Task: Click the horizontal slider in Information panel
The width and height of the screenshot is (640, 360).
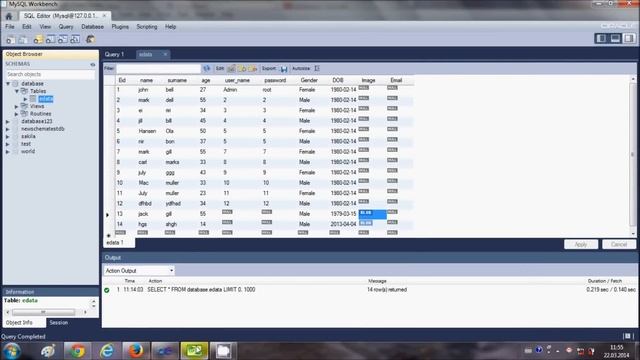Action: click(43, 312)
